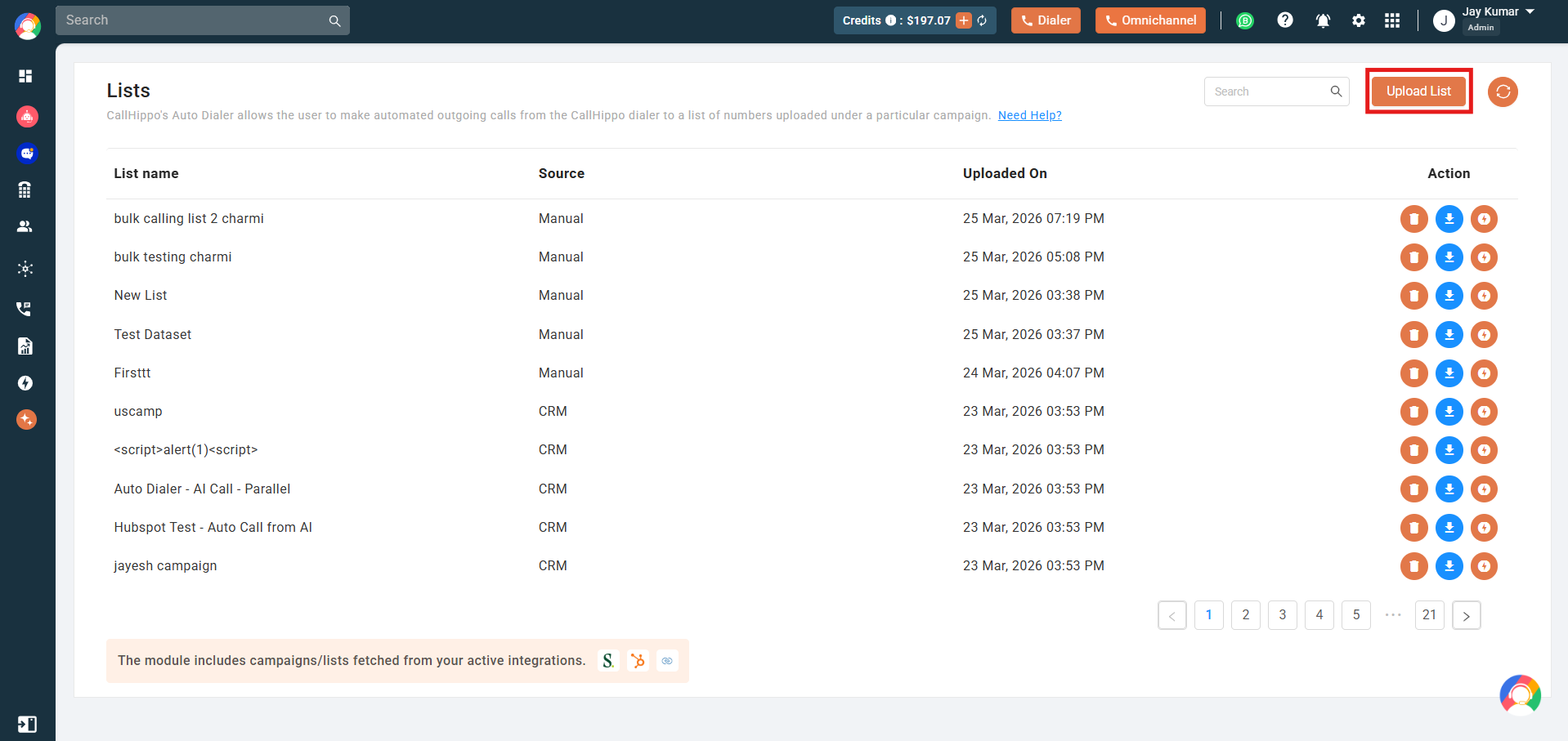The width and height of the screenshot is (1568, 741).
Task: Click the HubSpot integration icon
Action: click(638, 660)
